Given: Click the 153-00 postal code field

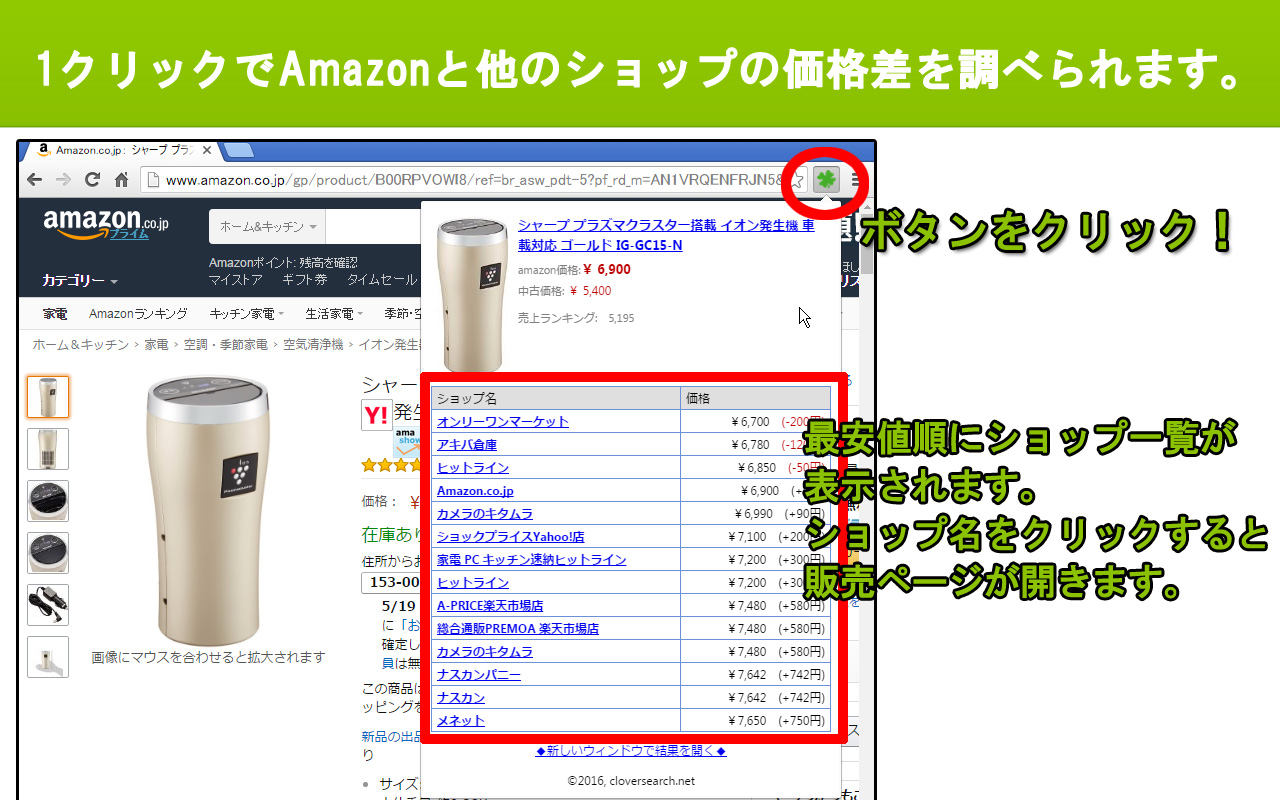Looking at the screenshot, I should click(391, 583).
